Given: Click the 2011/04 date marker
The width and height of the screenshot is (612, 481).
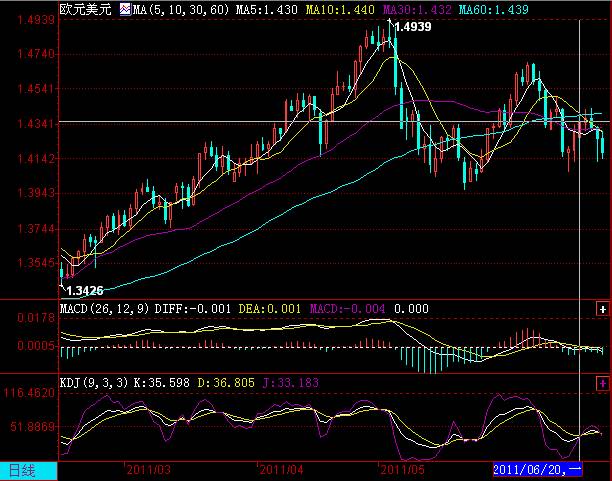Looking at the screenshot, I should click(x=281, y=470).
